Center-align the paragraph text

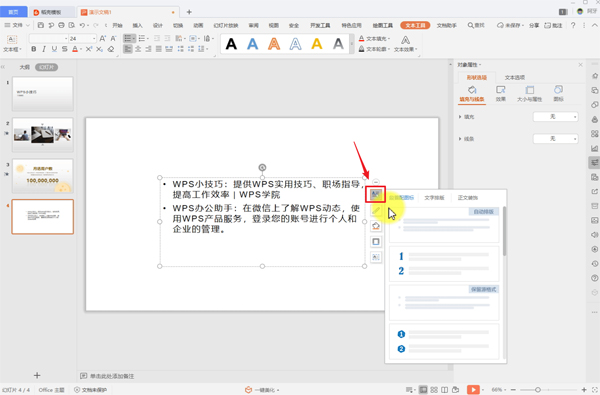click(138, 49)
